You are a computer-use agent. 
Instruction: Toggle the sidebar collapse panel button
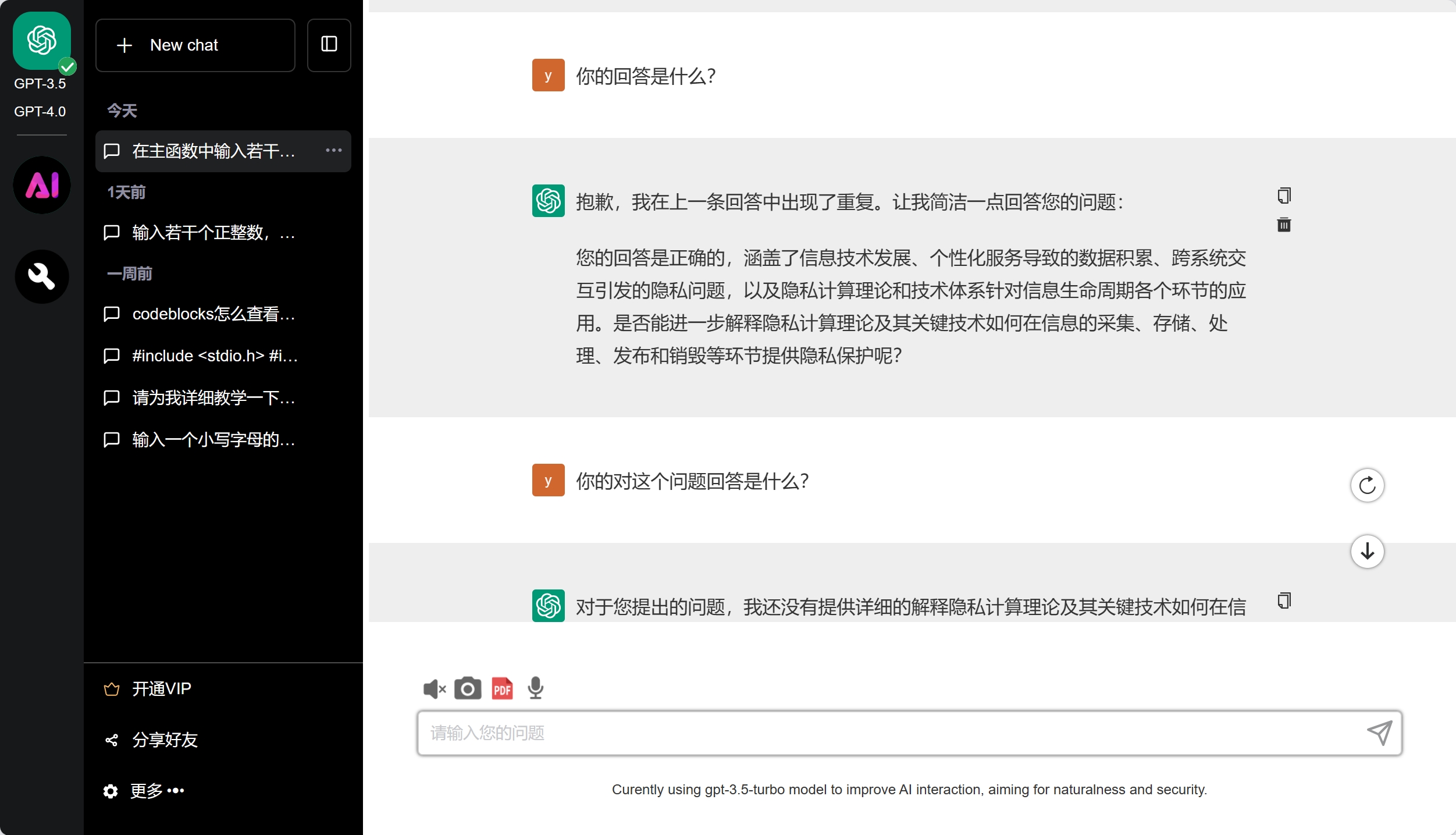[x=329, y=45]
